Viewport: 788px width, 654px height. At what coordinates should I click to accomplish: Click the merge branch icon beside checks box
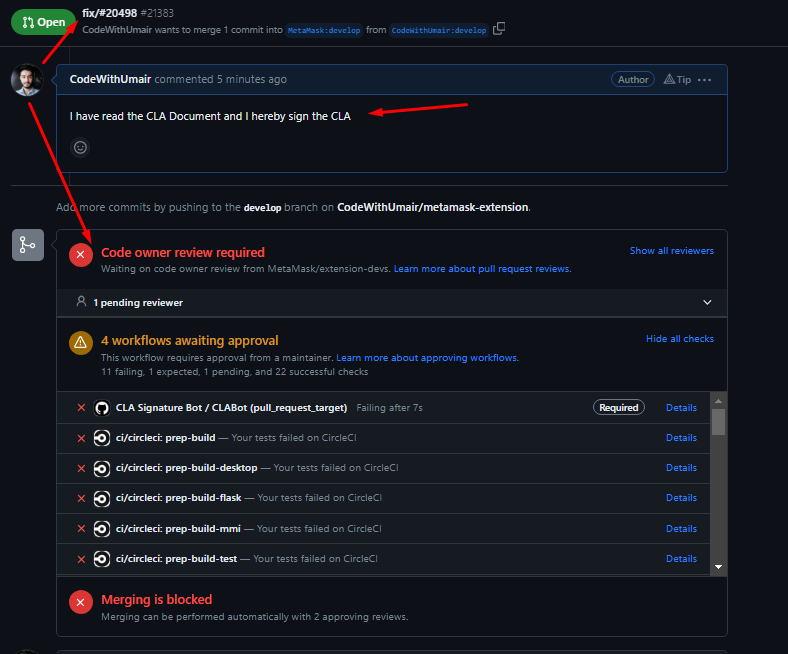click(x=28, y=245)
